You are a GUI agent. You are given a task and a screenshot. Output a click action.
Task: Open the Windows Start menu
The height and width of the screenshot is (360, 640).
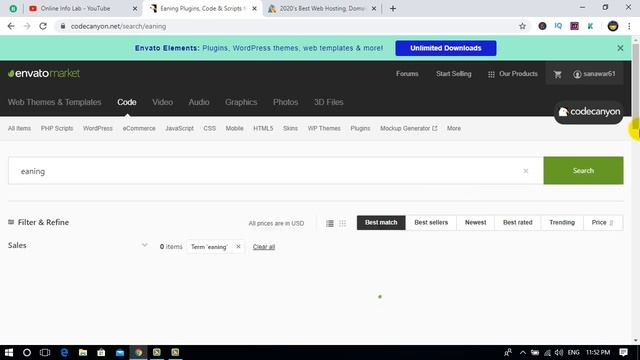[x=9, y=352]
